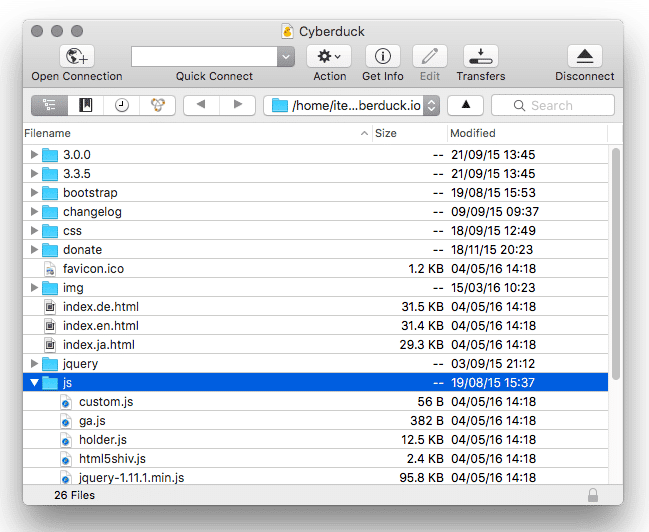Click the html5shiv.js file icon
This screenshot has width=649, height=532.
point(65,459)
